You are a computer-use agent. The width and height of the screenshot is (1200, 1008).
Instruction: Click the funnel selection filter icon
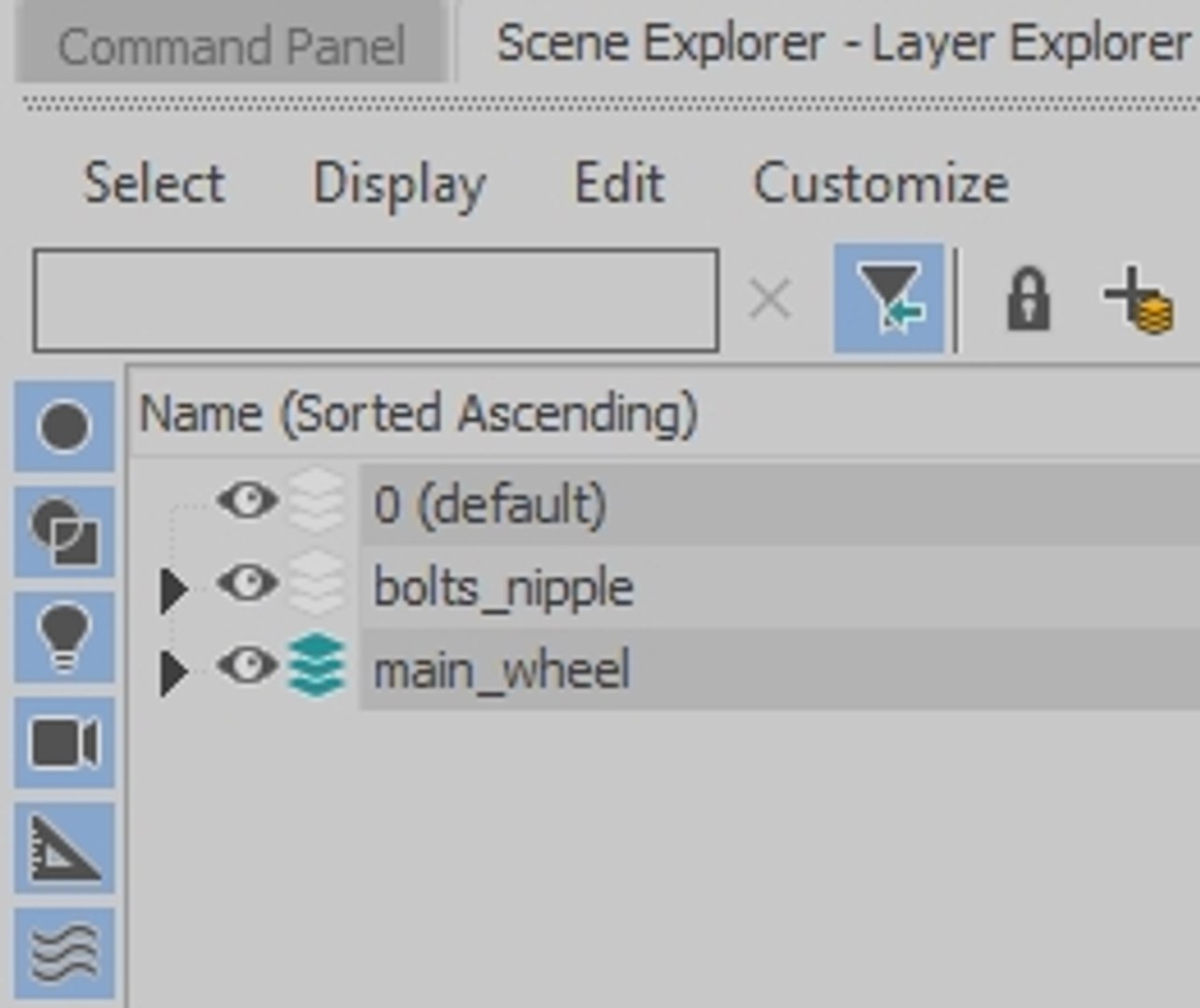click(x=888, y=299)
